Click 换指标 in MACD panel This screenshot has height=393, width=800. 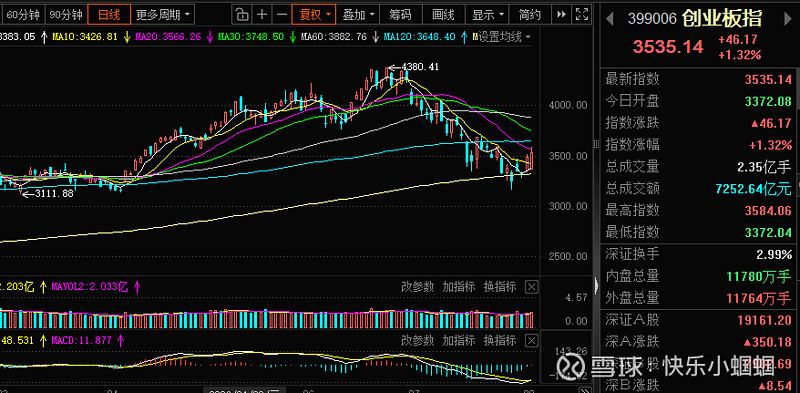(x=499, y=340)
